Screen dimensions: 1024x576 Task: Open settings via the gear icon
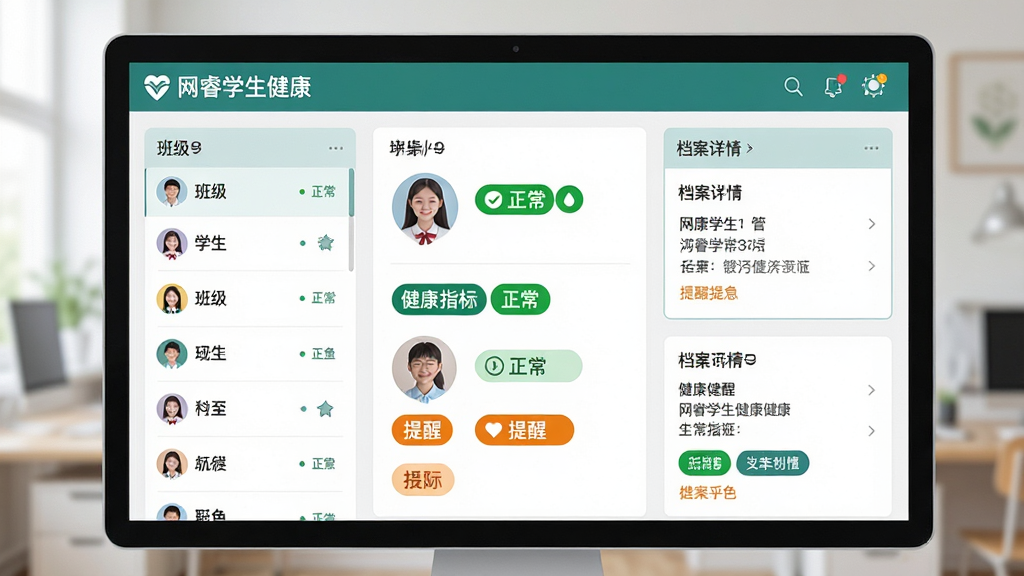click(x=873, y=86)
